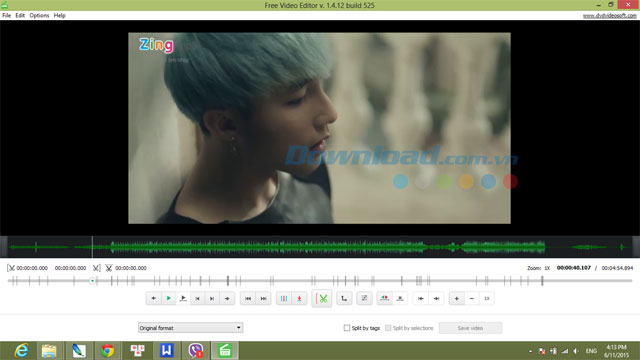Open the www.dvdvideosoft.com link
The height and width of the screenshot is (360, 640).
609,16
